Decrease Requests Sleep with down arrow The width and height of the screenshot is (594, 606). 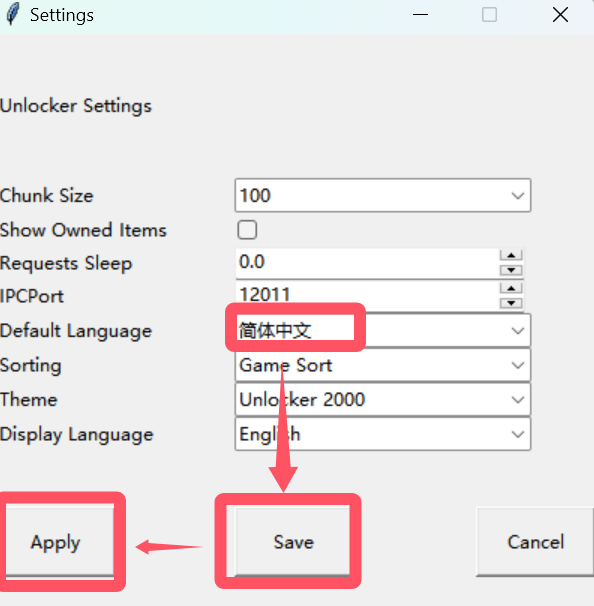[511, 270]
